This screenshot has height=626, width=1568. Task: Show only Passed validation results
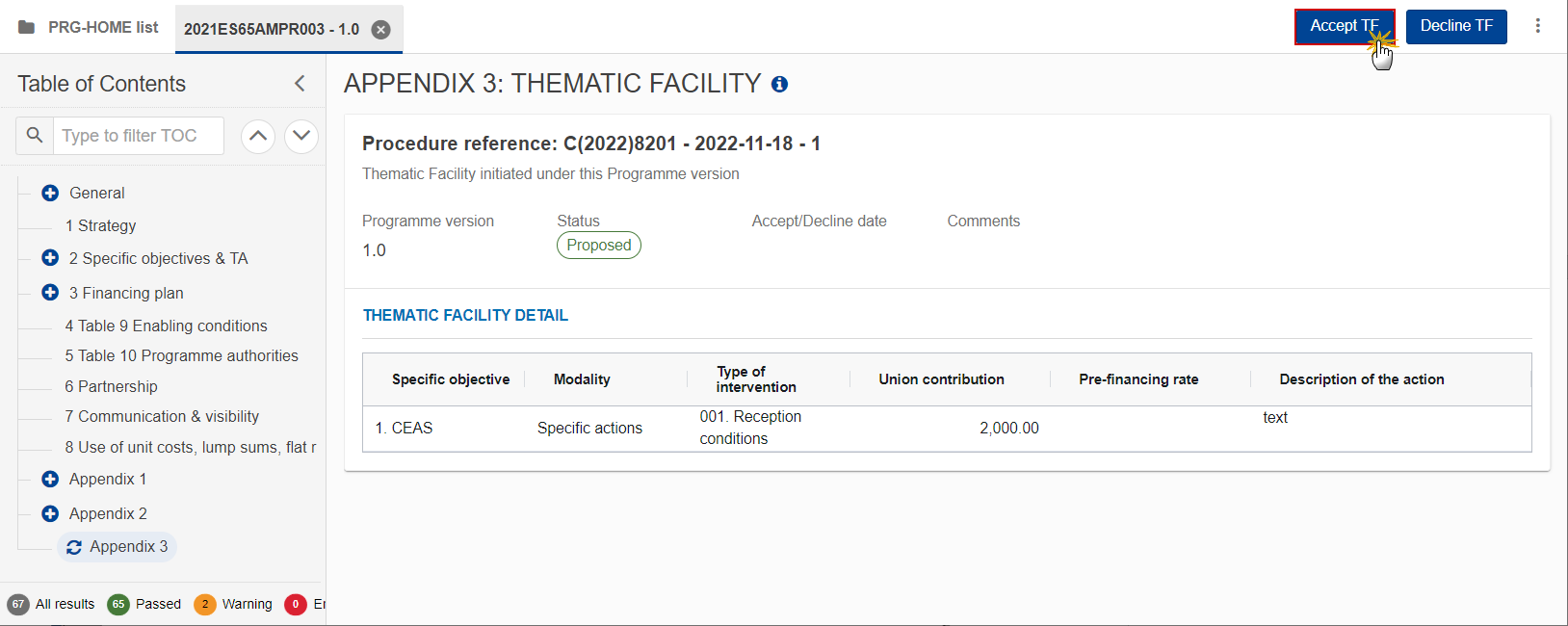click(x=144, y=604)
